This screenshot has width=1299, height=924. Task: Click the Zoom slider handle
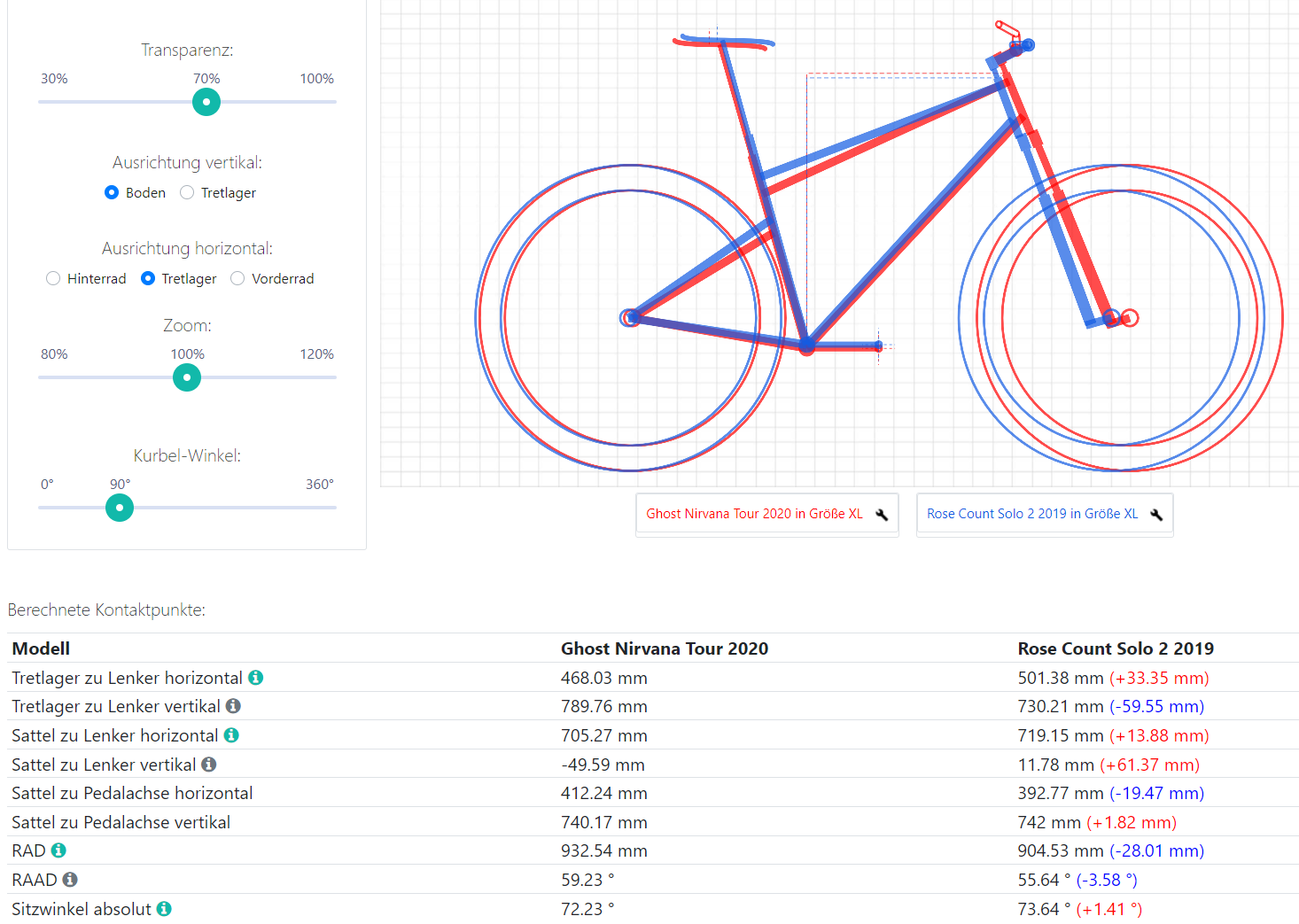pyautogui.click(x=187, y=377)
